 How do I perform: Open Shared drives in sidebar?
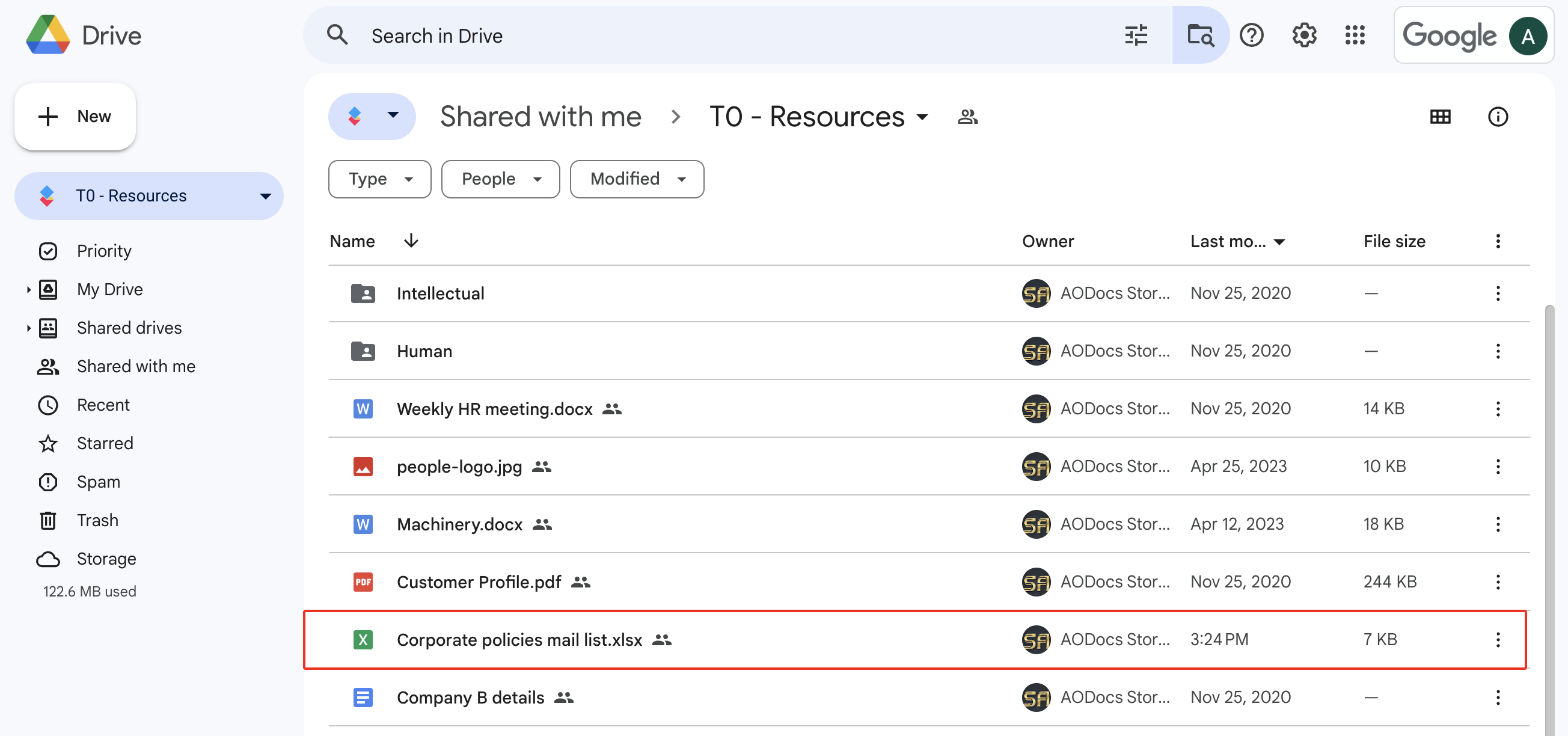(129, 328)
